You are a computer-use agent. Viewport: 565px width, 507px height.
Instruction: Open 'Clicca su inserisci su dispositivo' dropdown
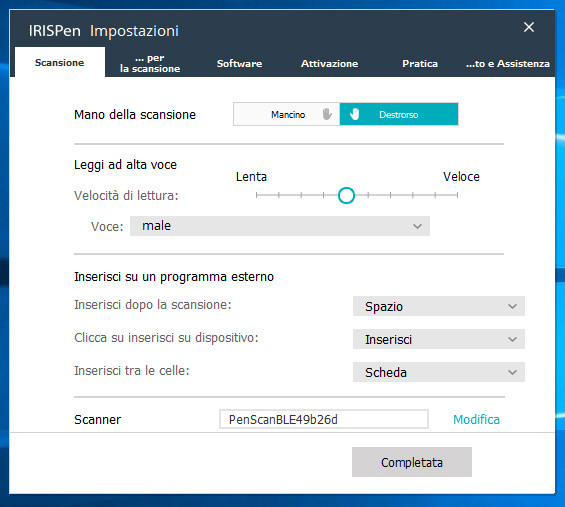click(x=439, y=339)
